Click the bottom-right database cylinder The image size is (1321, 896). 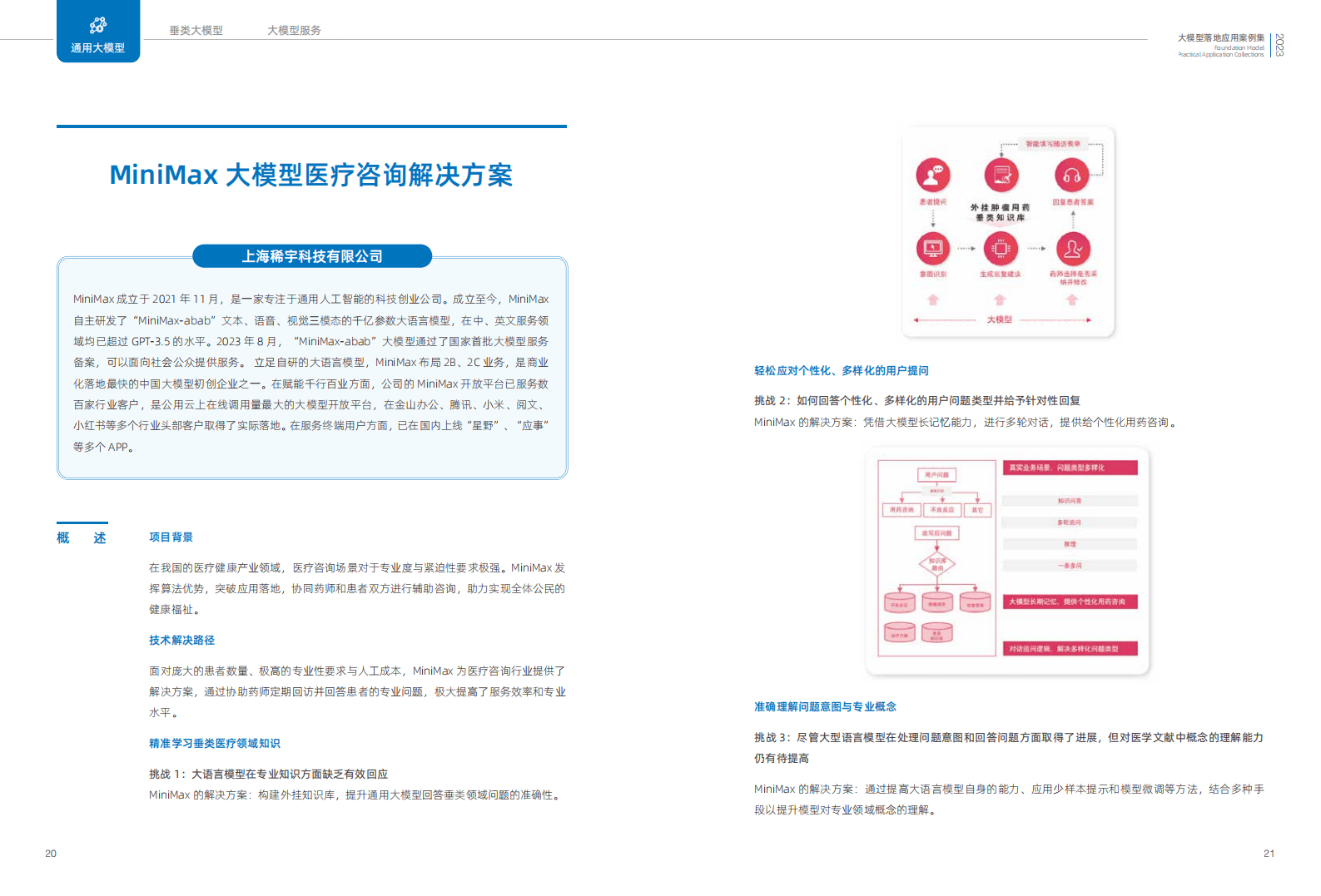pos(936,632)
